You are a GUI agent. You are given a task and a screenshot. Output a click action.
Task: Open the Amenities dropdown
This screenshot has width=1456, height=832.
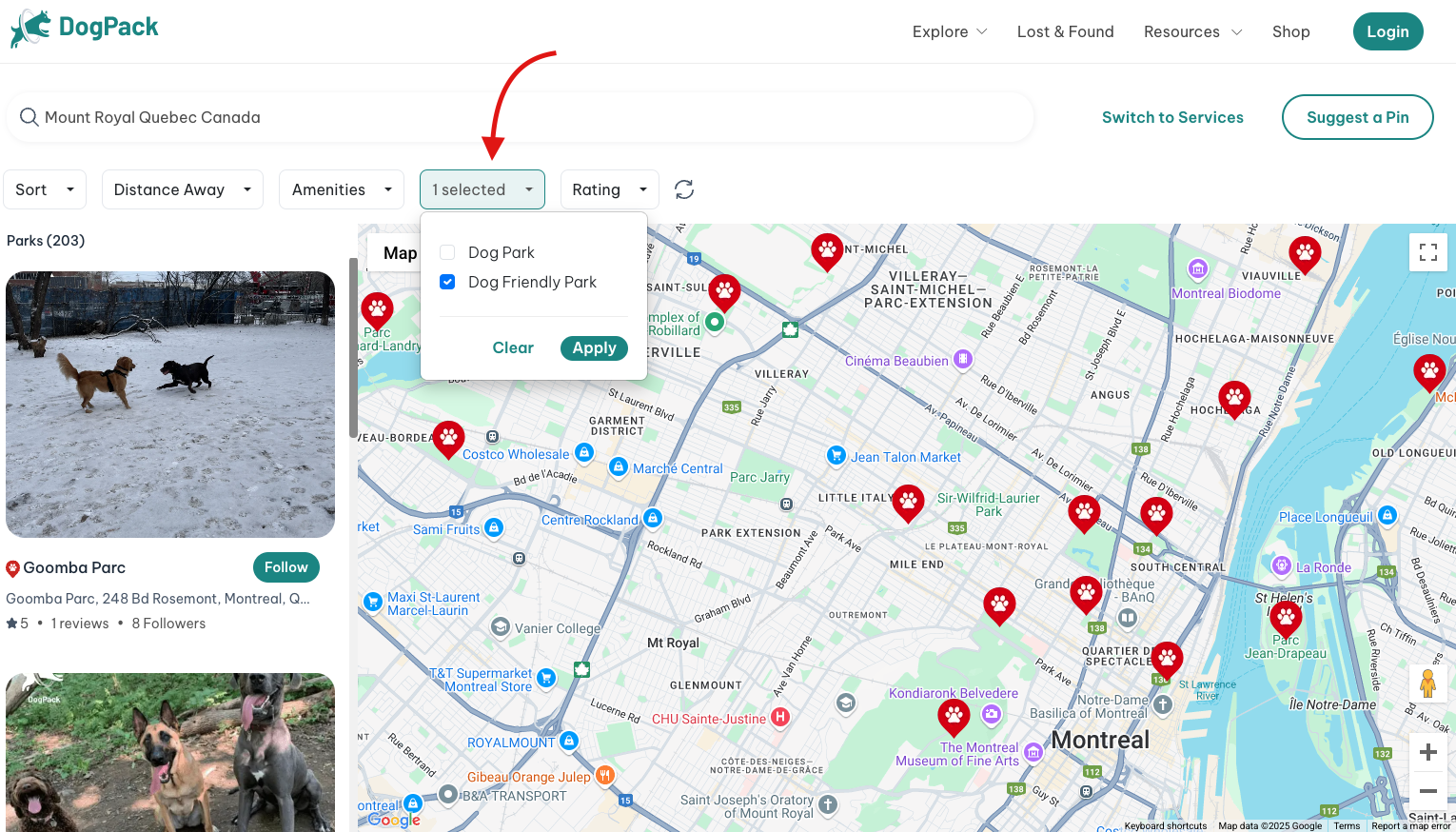pyautogui.click(x=342, y=189)
